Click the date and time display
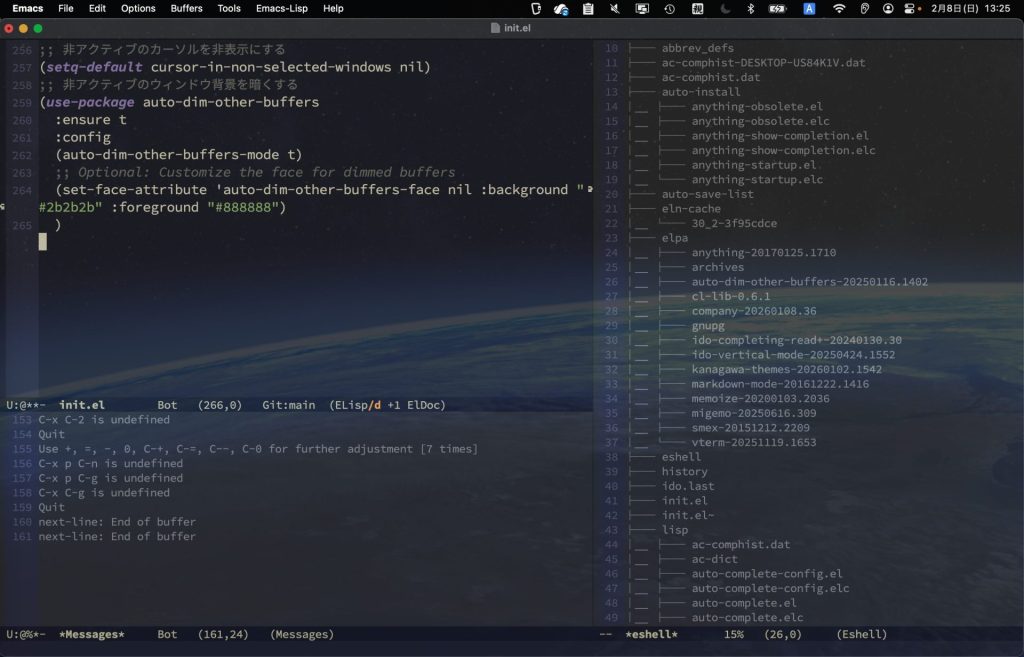This screenshot has width=1024, height=657. [973, 8]
